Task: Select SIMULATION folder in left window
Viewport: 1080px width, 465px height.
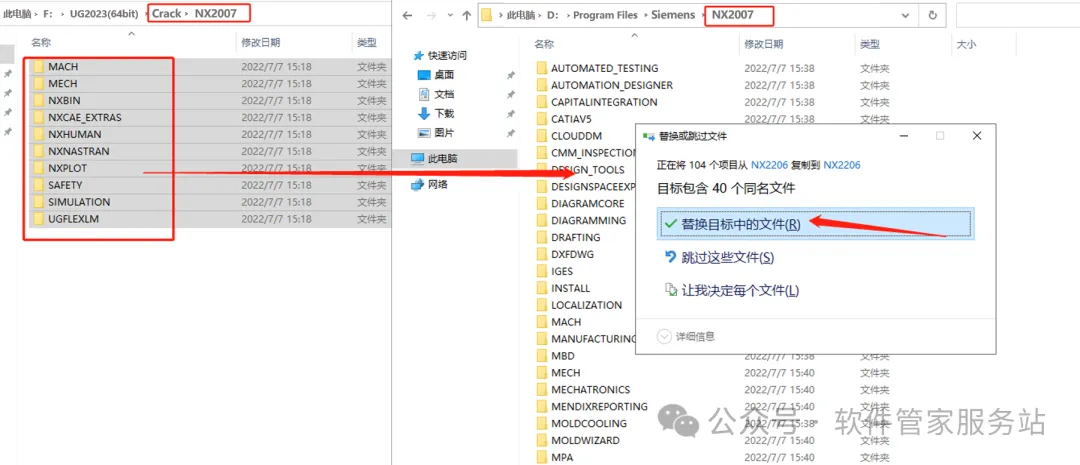Action: tap(79, 202)
